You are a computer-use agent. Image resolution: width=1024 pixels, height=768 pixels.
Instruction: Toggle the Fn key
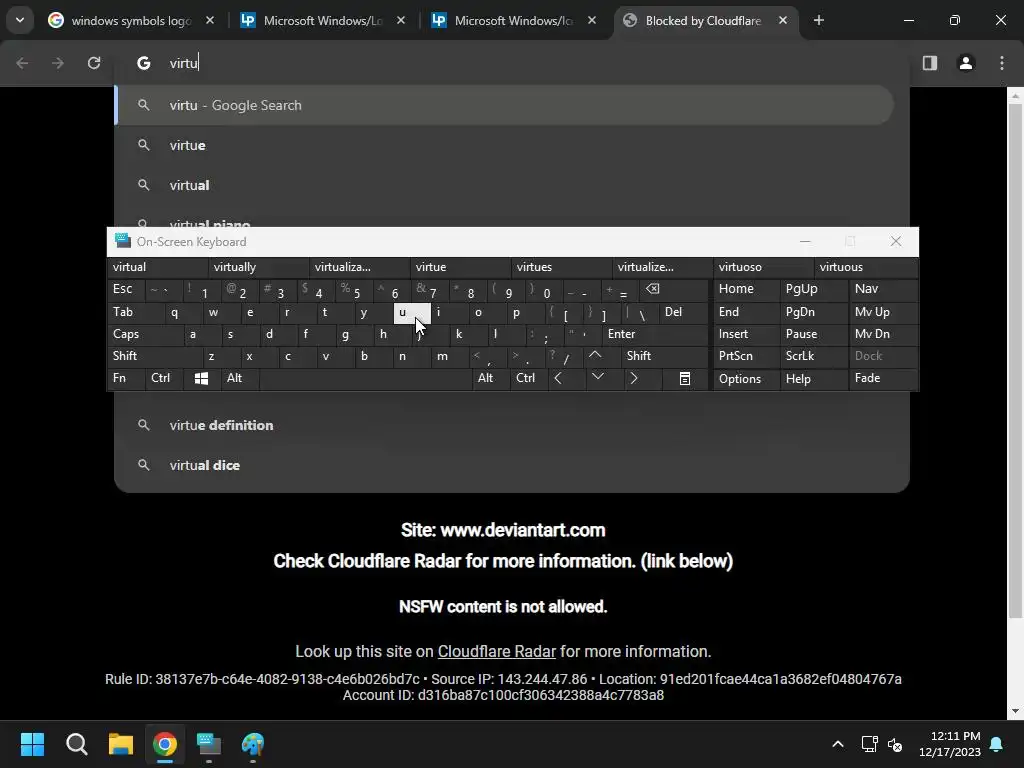125,378
